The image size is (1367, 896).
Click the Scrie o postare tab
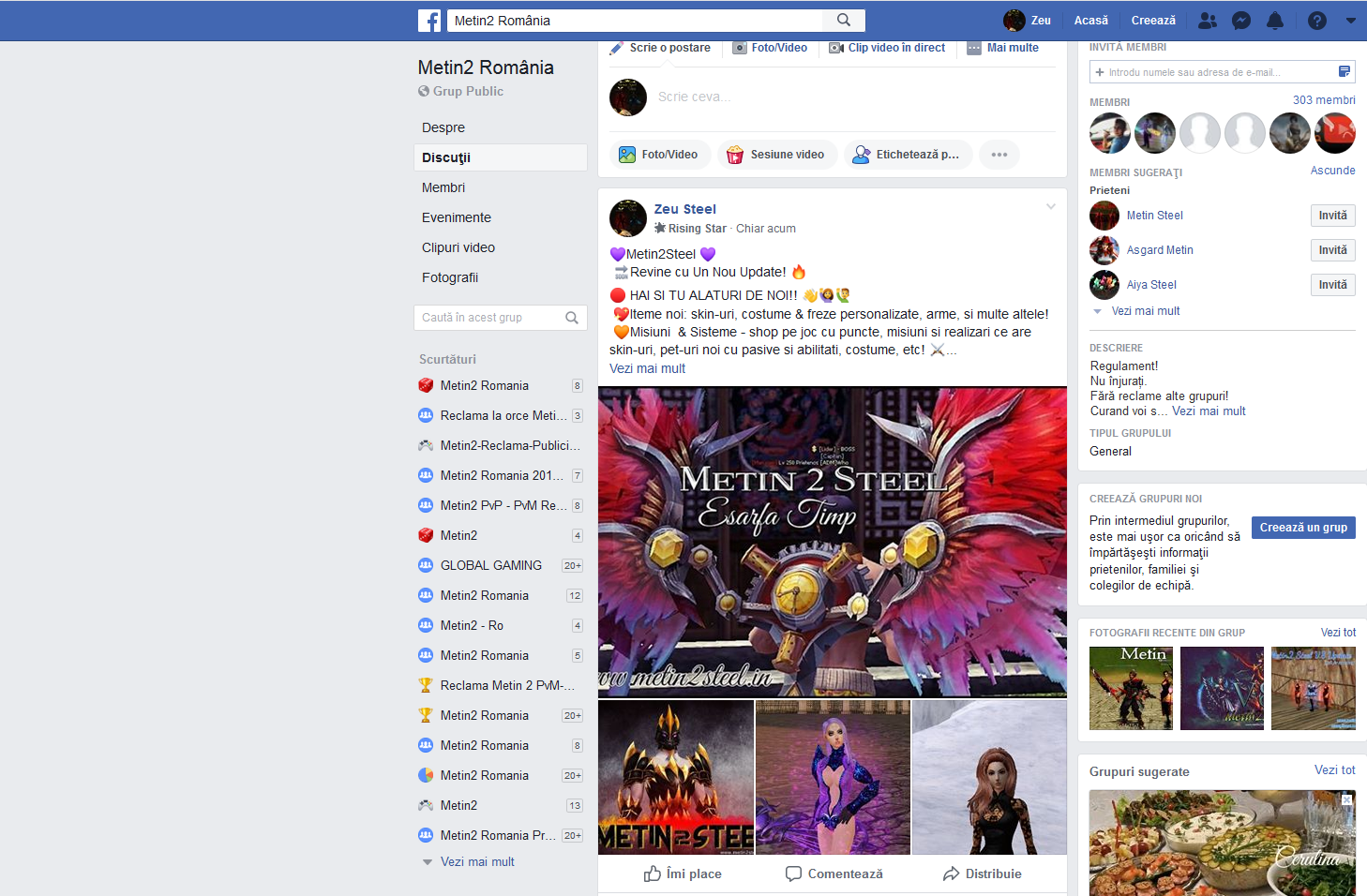tap(660, 48)
